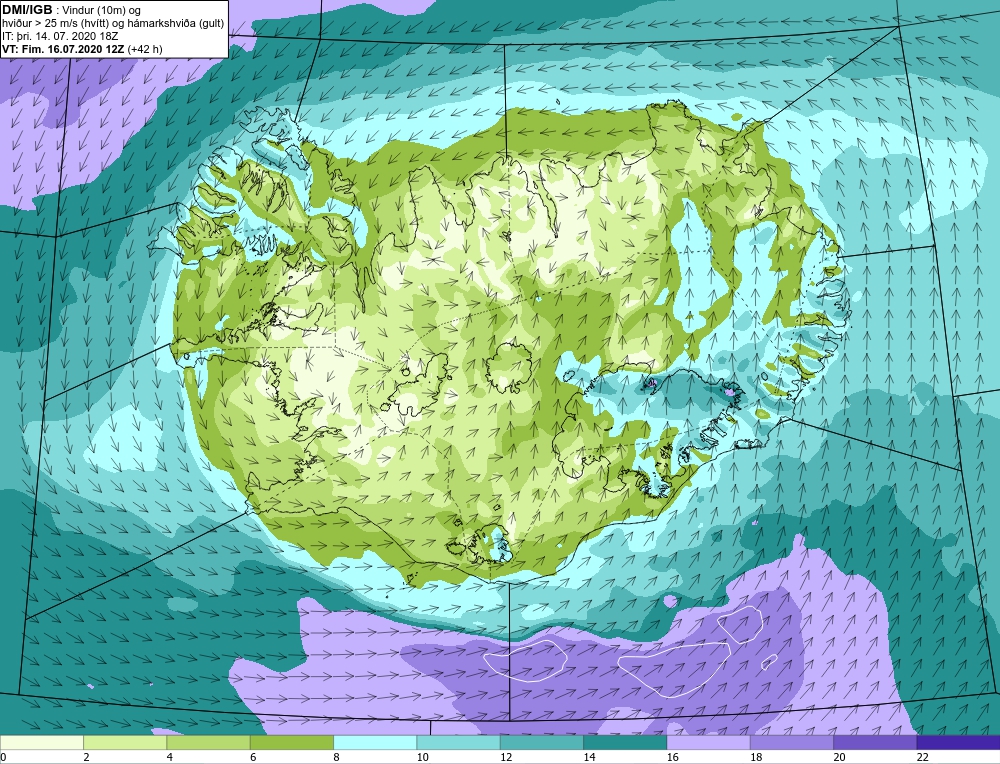Click the 22+ m/s darkest violet swatch
The image size is (1000, 764).
point(958,743)
